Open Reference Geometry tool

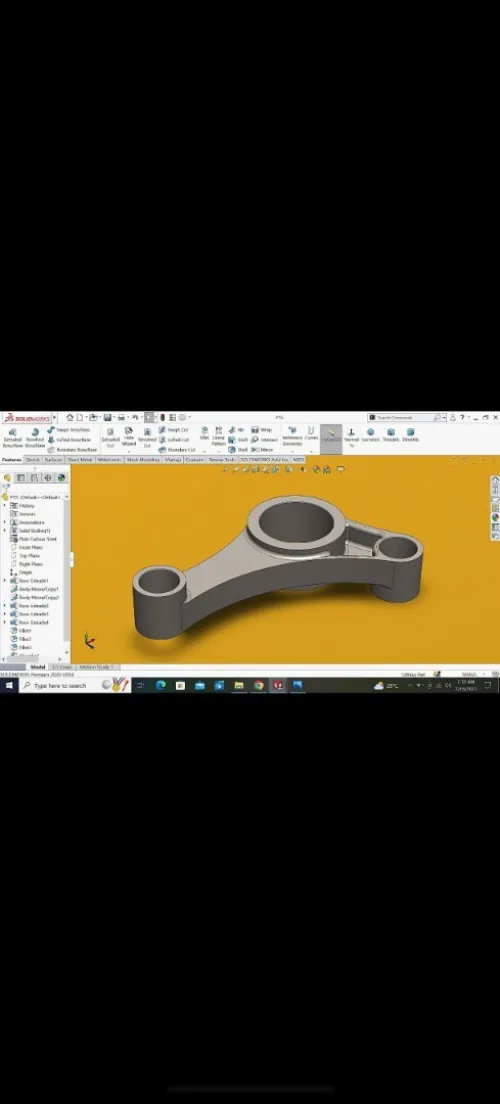point(292,437)
